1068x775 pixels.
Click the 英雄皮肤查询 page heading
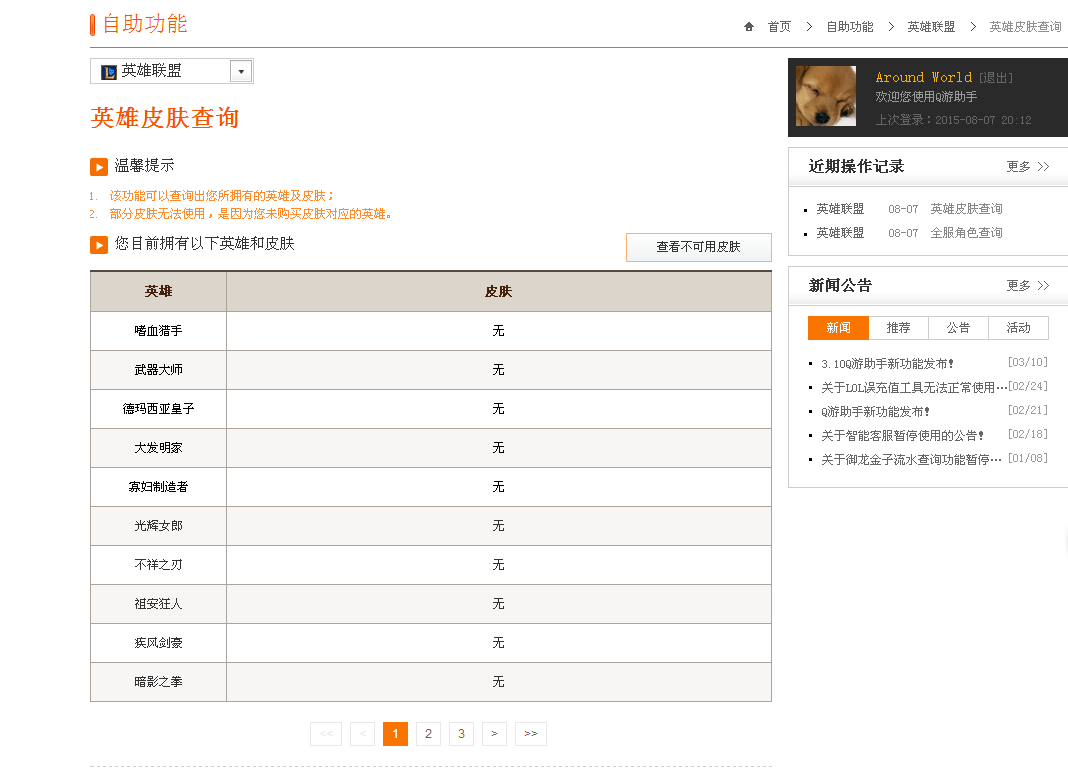tap(165, 118)
